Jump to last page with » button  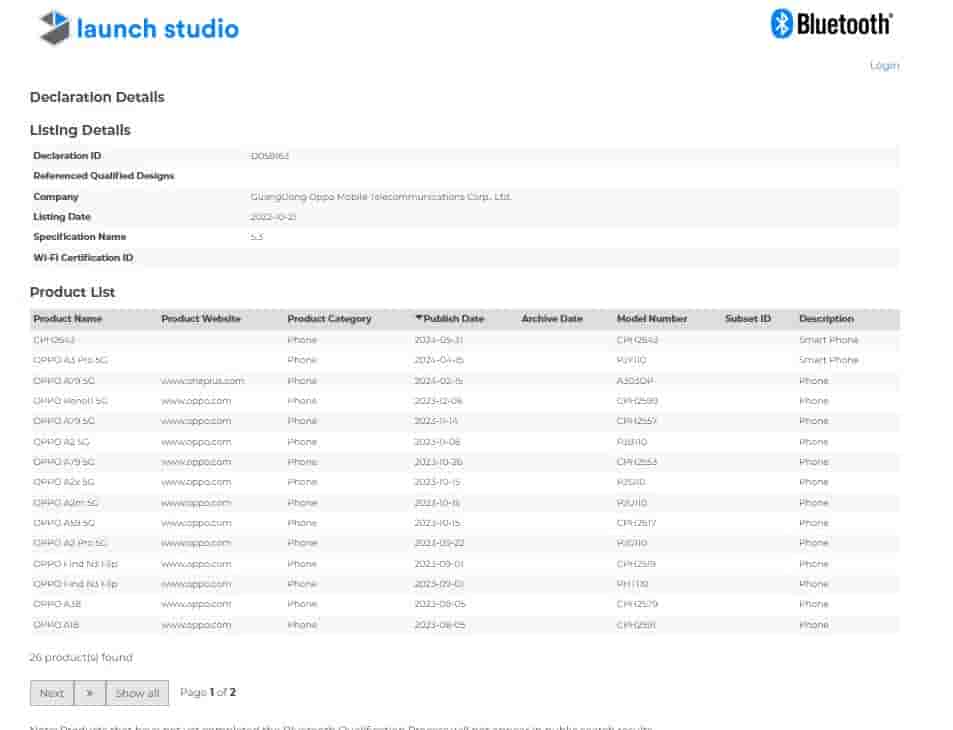pos(89,693)
